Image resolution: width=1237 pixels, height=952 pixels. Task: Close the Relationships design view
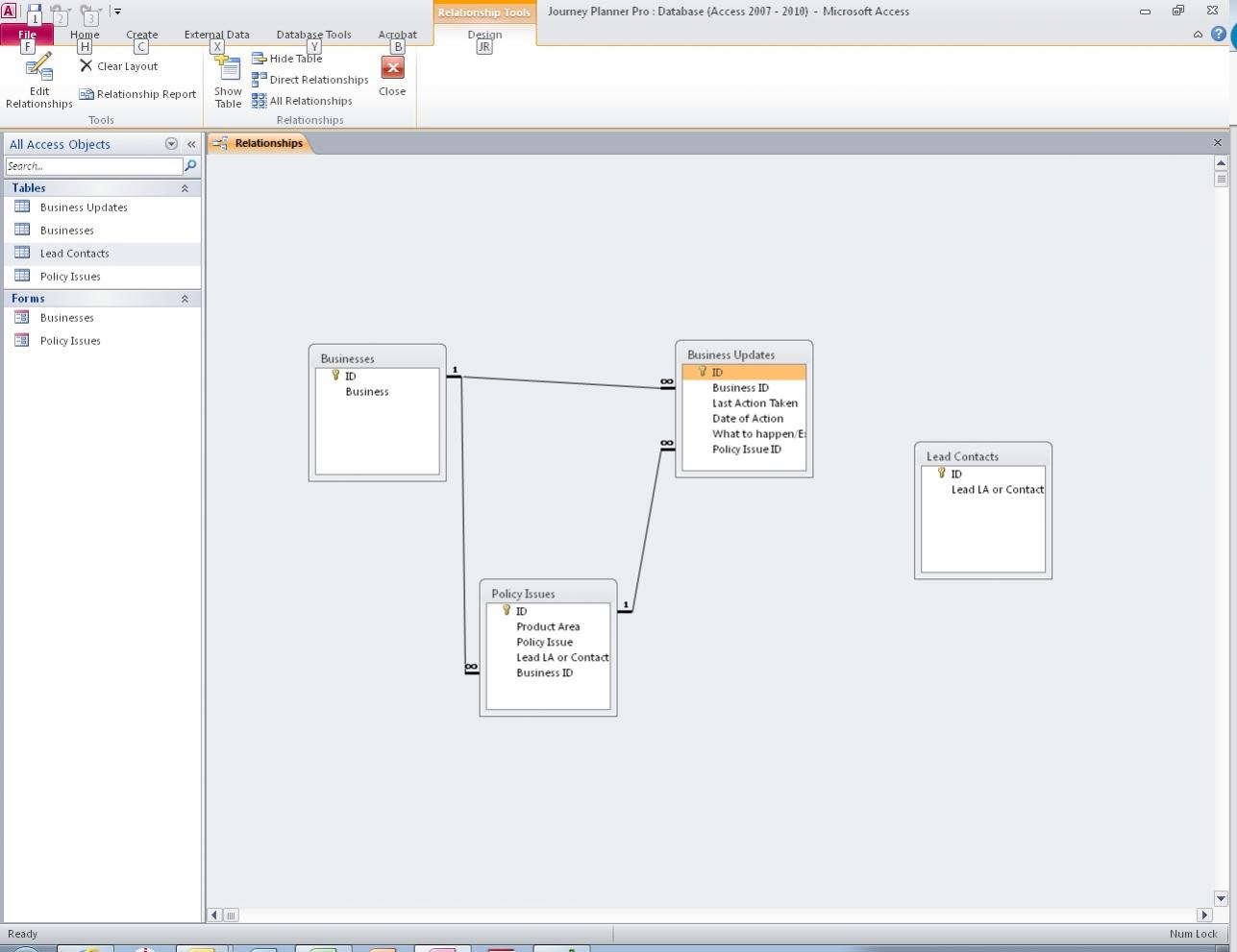pyautogui.click(x=392, y=77)
